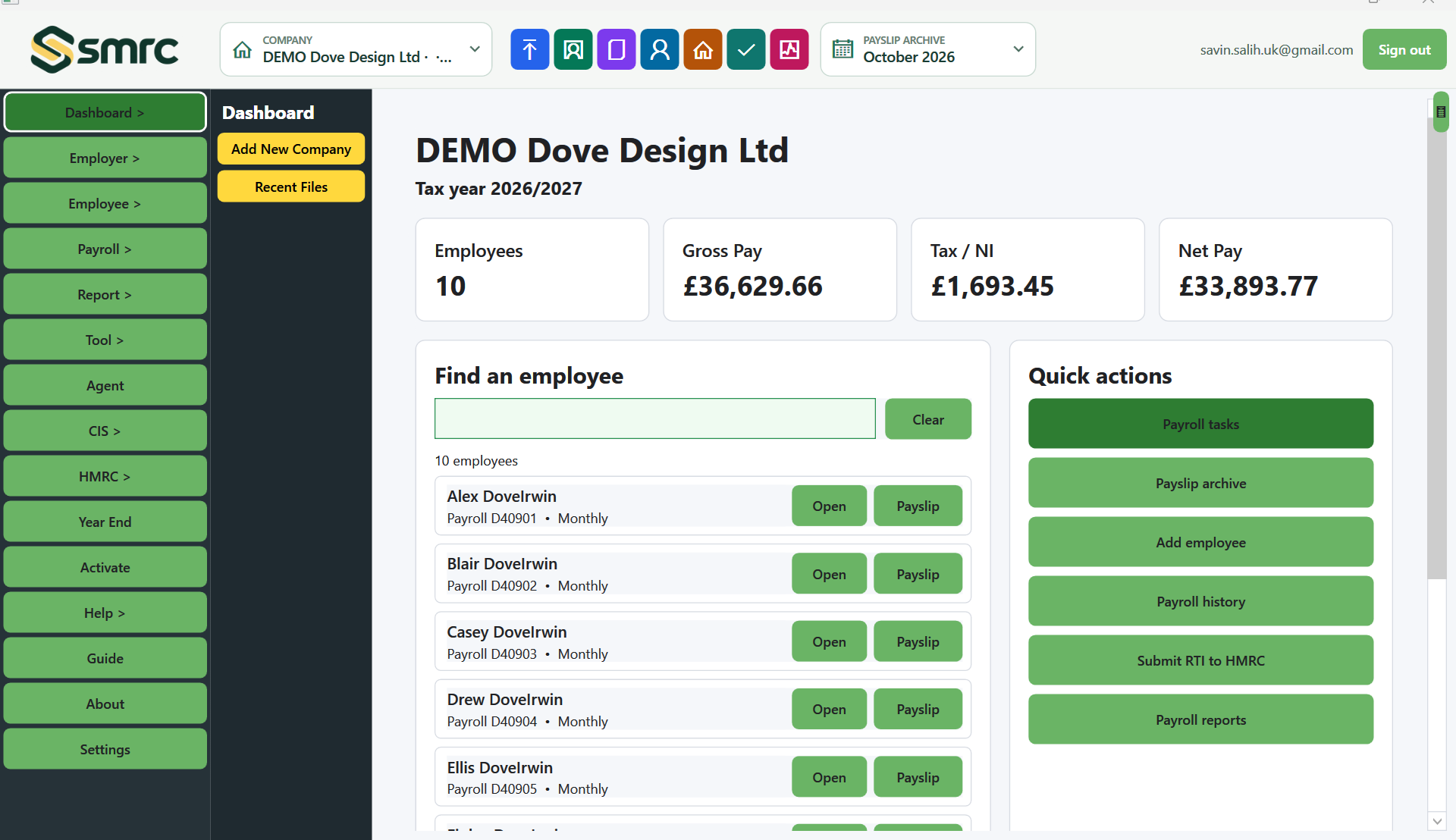Click the vertical scrollbar down arrow
The width and height of the screenshot is (1456, 840).
(1437, 821)
